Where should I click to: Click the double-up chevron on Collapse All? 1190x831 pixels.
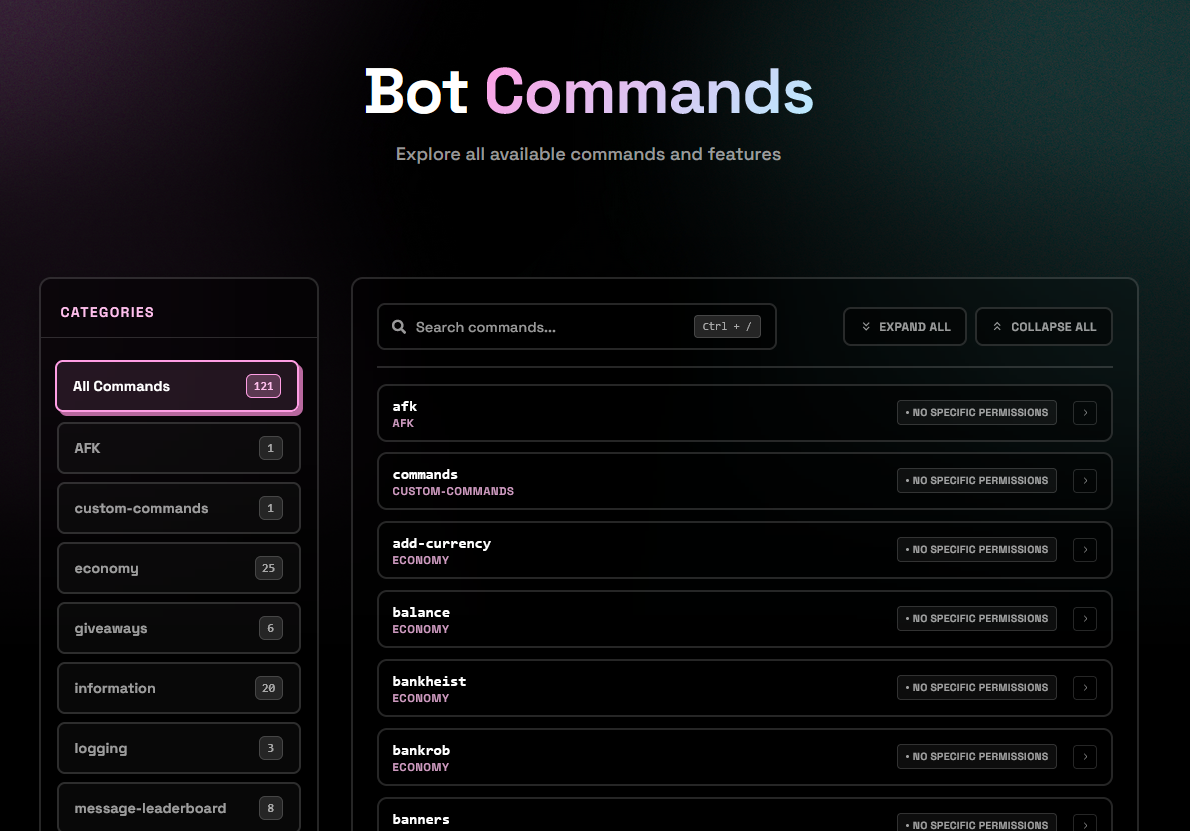(x=997, y=325)
